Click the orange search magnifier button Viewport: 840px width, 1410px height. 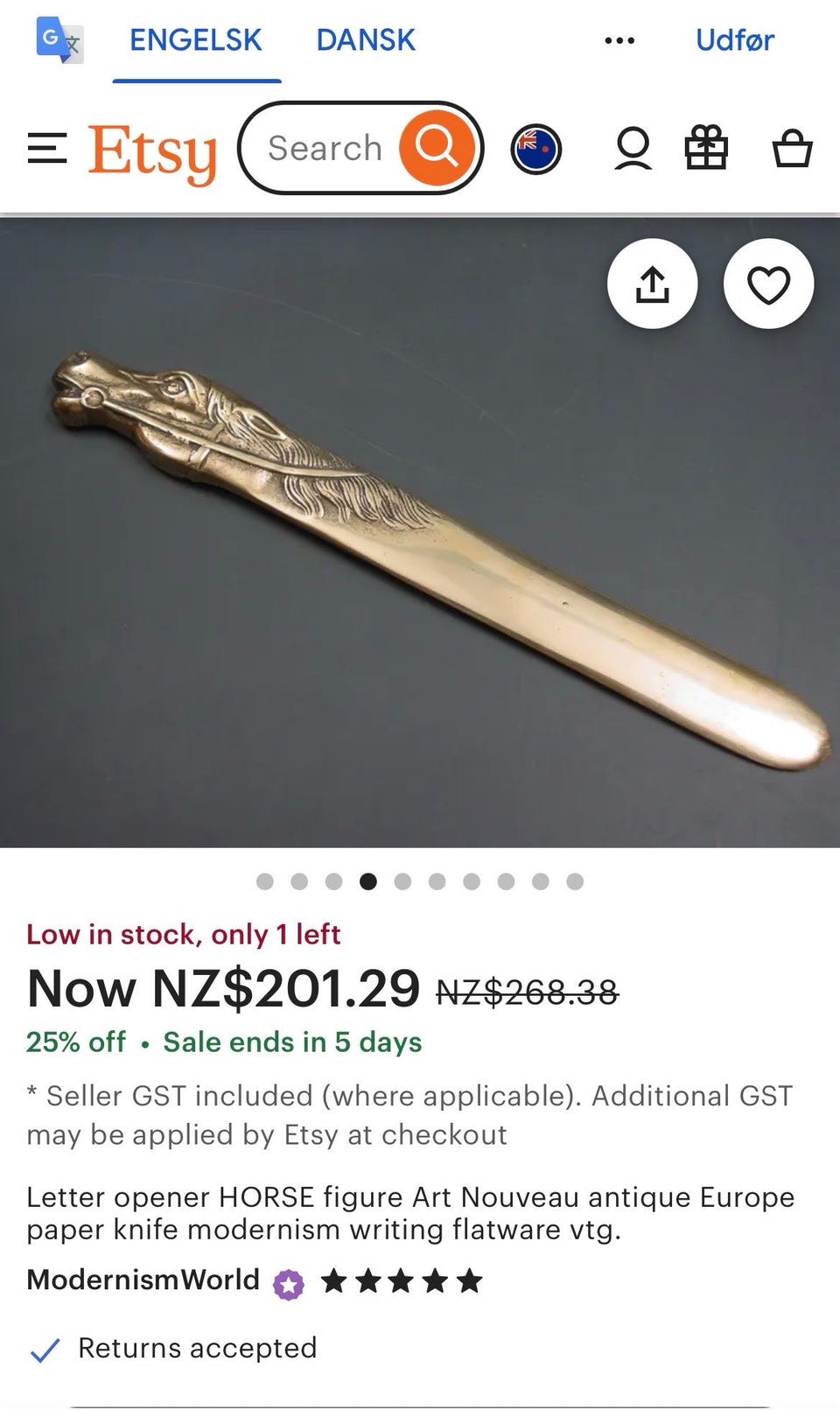coord(437,148)
